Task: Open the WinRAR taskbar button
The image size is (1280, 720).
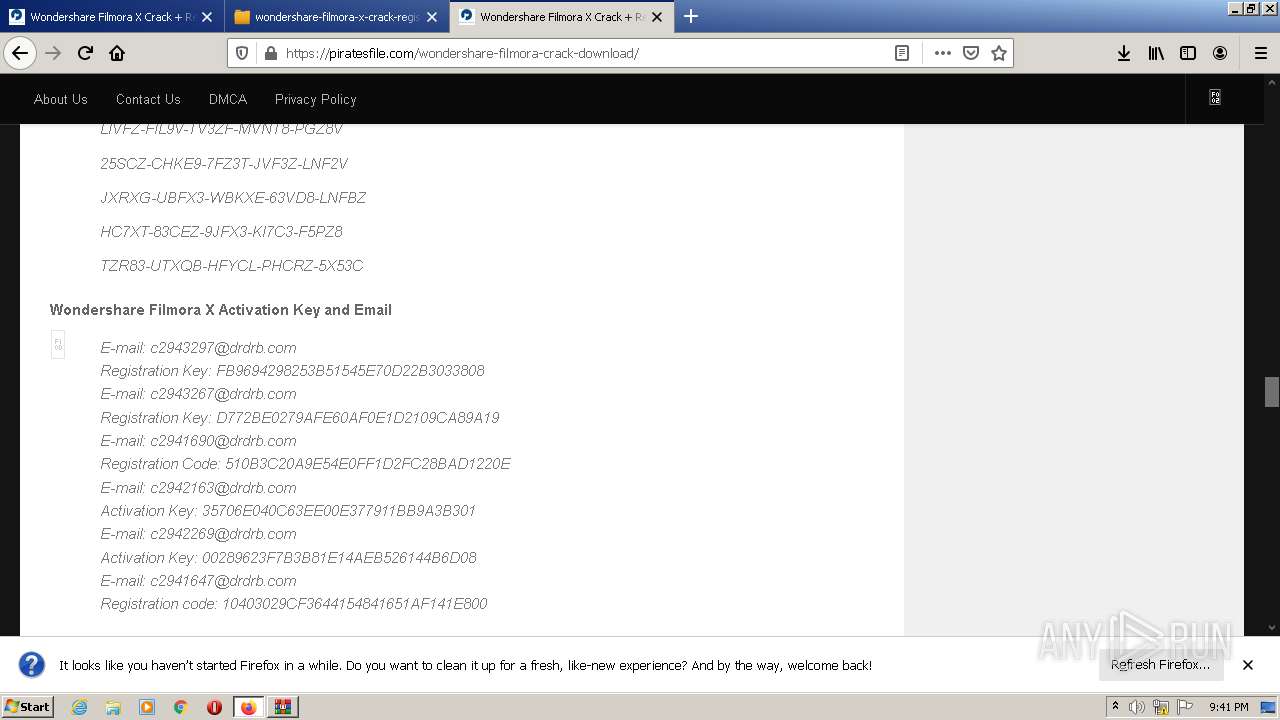Action: click(x=283, y=707)
